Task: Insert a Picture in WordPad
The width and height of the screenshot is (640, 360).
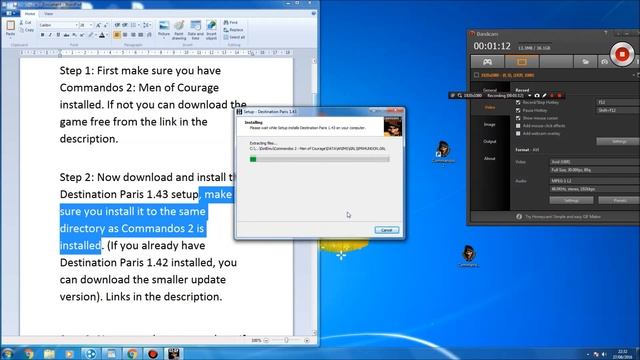Action: [164, 28]
